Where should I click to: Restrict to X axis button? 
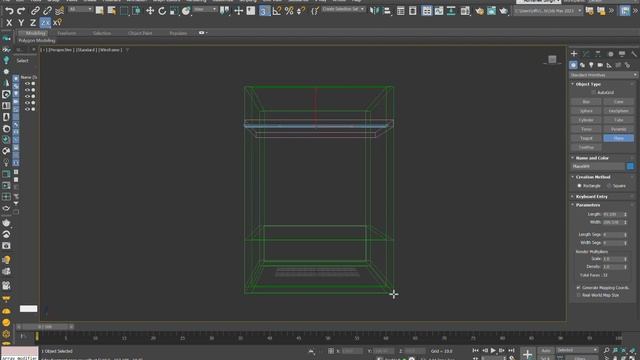(x=9, y=23)
